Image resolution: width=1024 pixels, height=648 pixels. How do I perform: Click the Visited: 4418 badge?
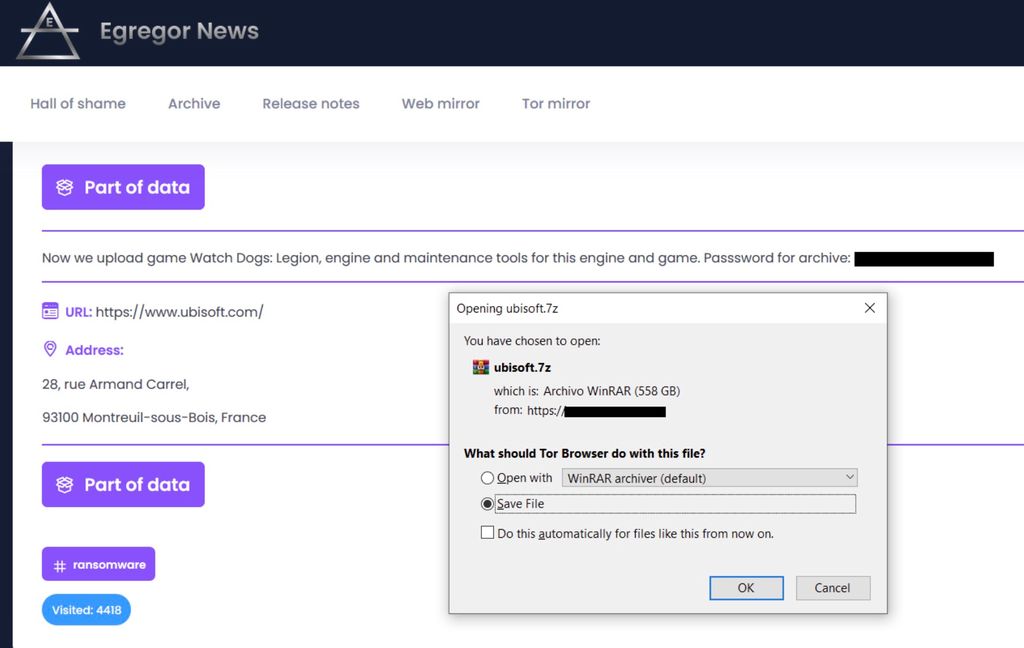click(x=86, y=609)
